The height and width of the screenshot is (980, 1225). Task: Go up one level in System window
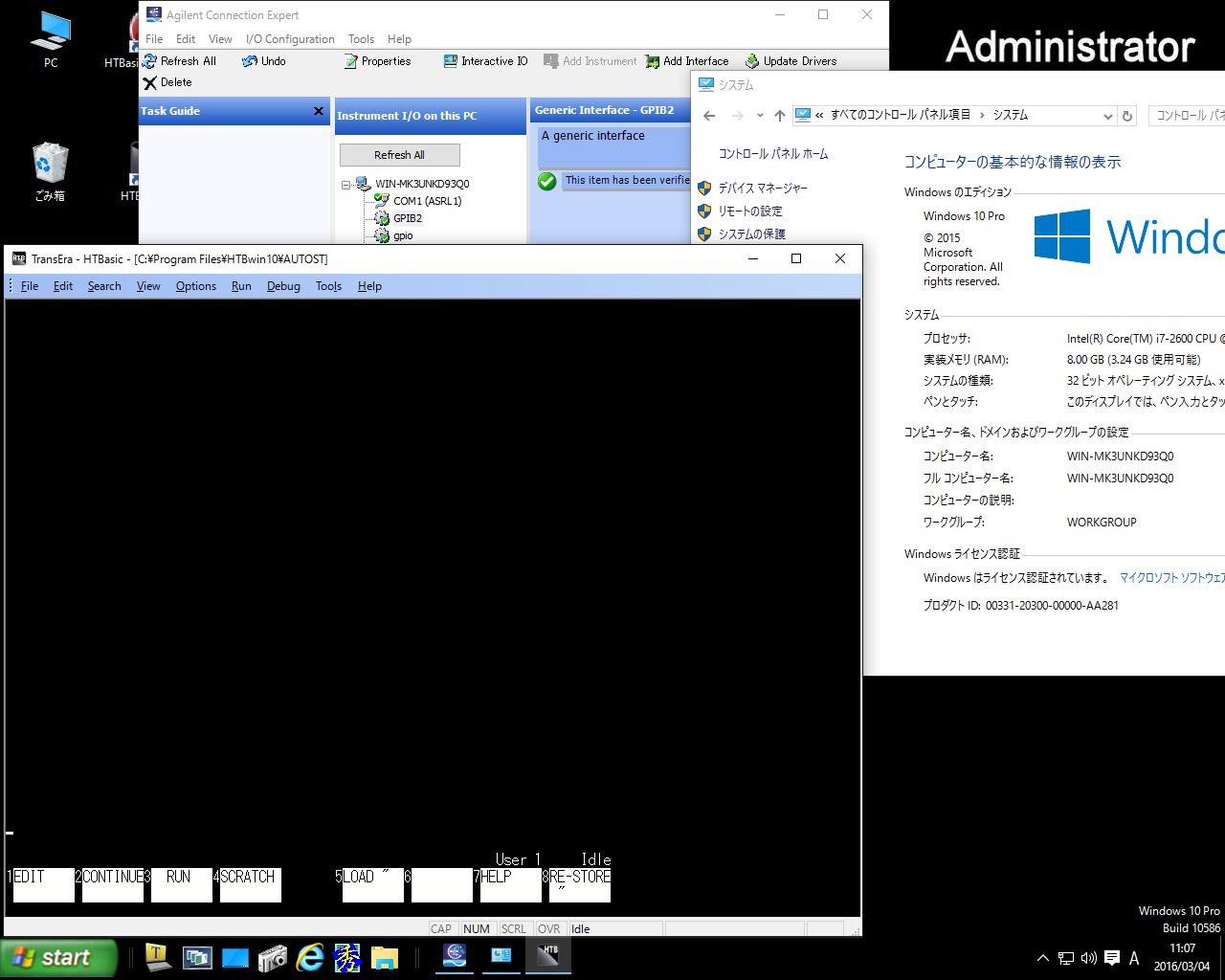point(780,116)
